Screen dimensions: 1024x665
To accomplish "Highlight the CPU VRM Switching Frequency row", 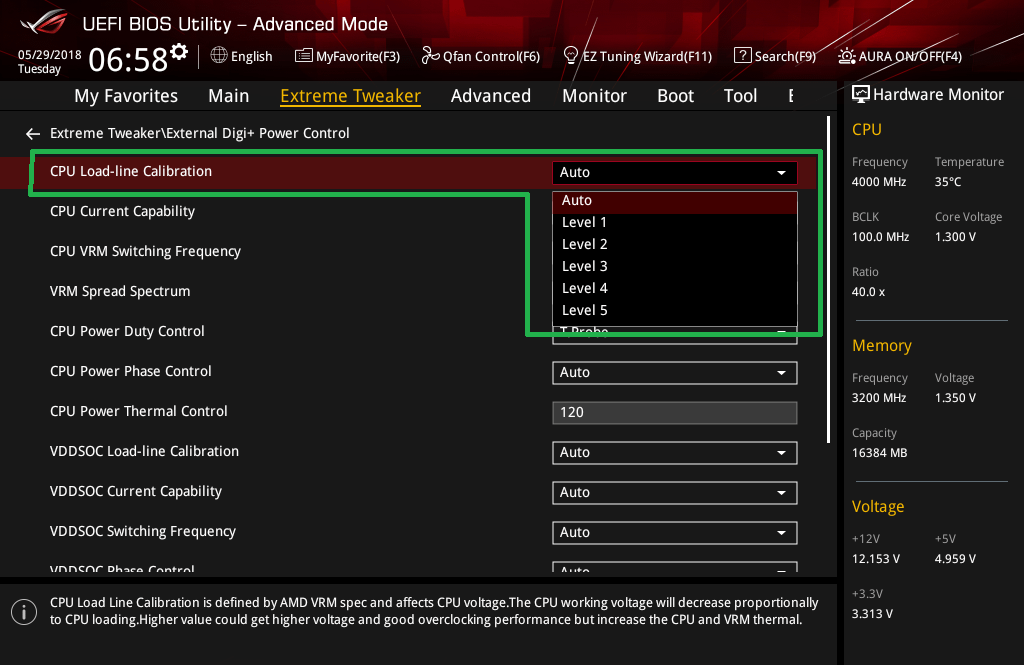I will point(146,251).
